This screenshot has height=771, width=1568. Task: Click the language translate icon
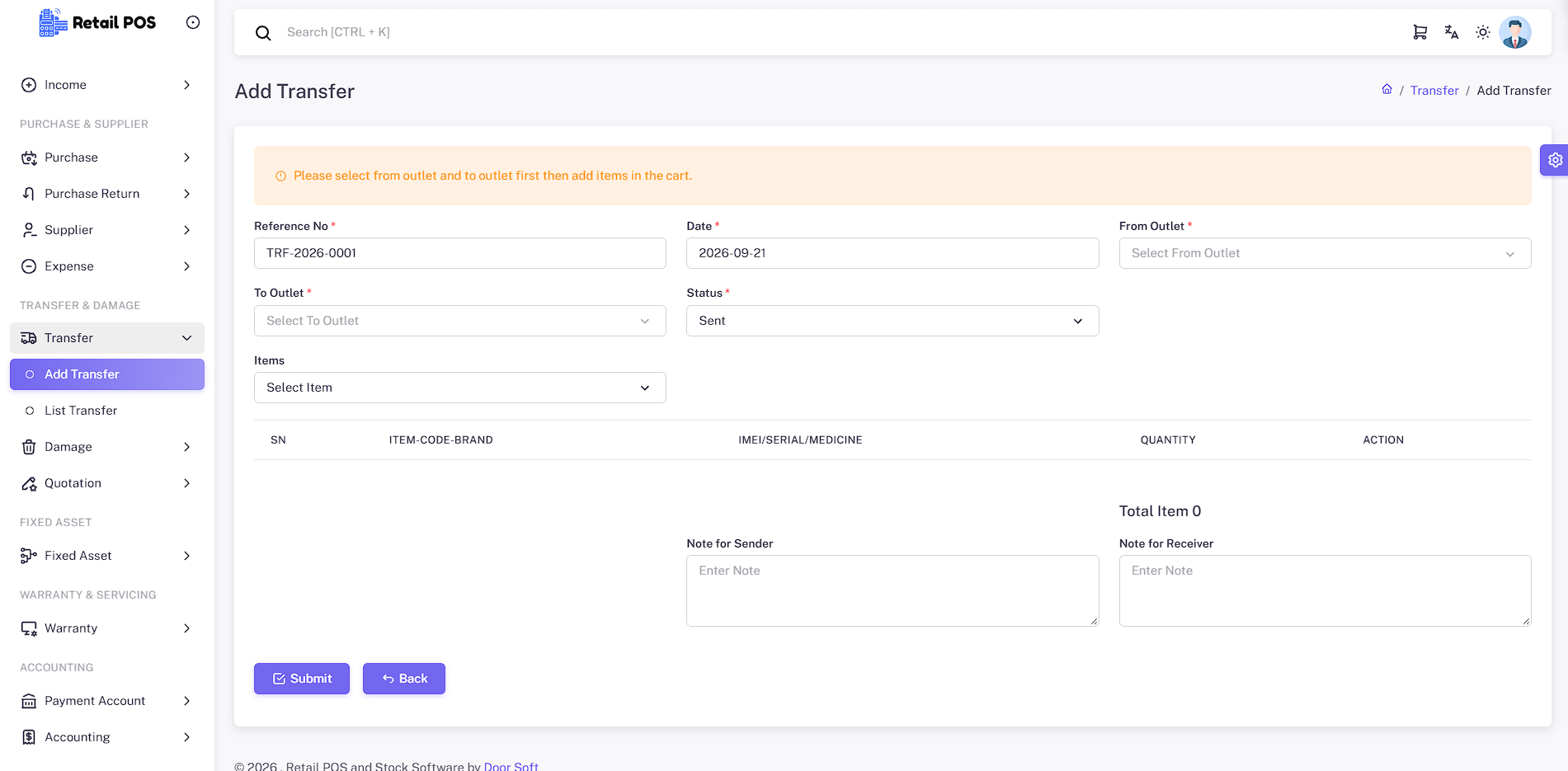1452,32
